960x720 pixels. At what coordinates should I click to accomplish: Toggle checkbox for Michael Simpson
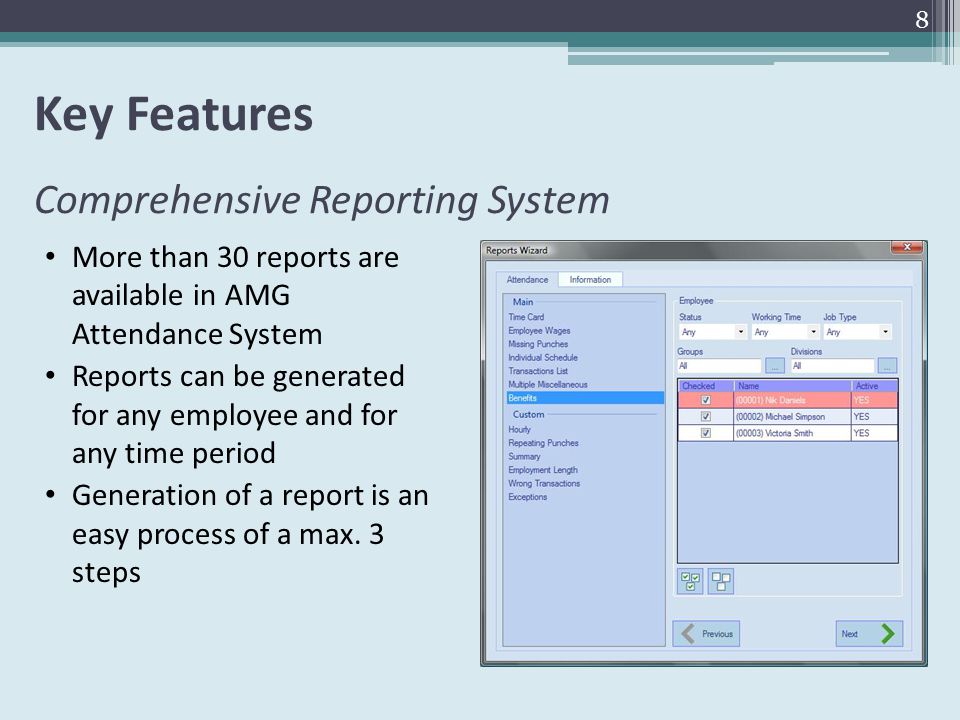coord(706,416)
